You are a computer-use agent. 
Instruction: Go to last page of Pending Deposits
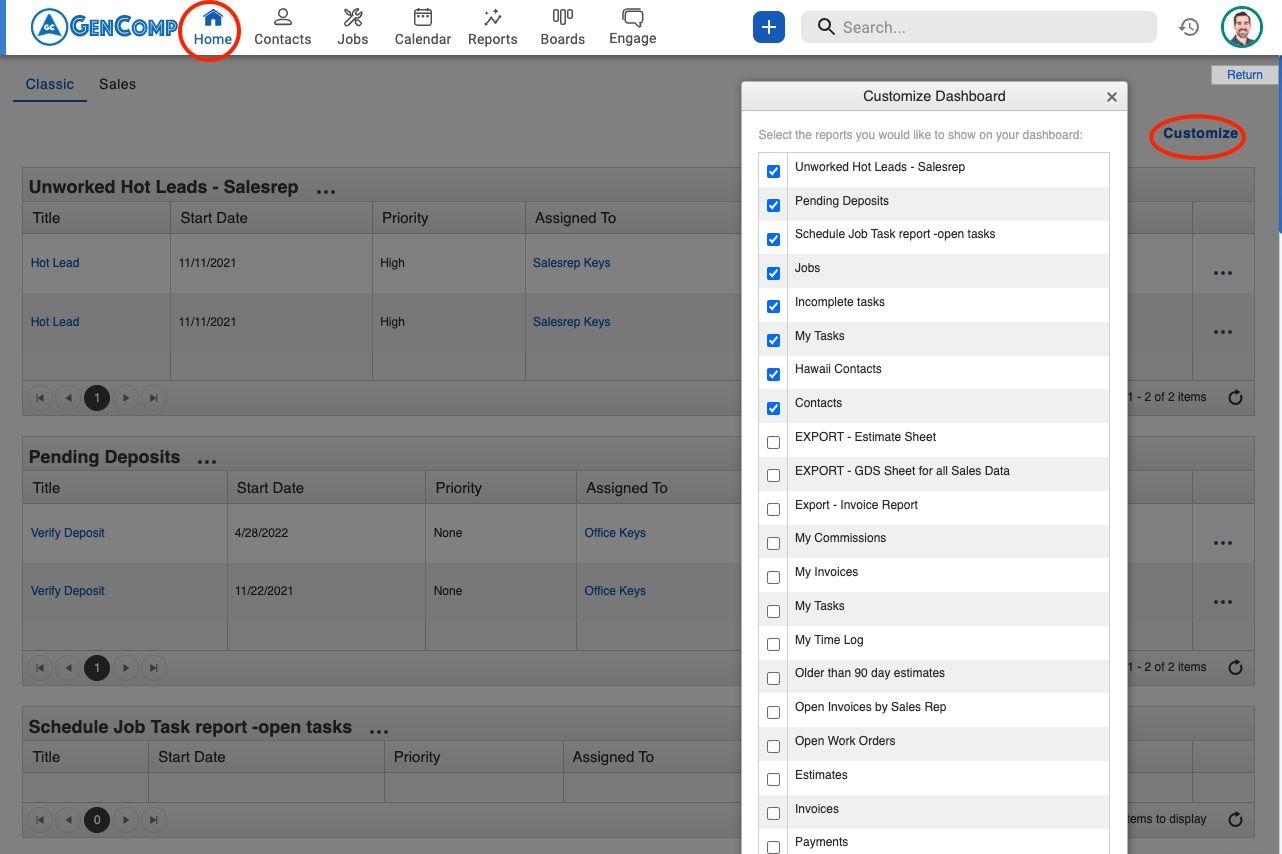(x=154, y=668)
